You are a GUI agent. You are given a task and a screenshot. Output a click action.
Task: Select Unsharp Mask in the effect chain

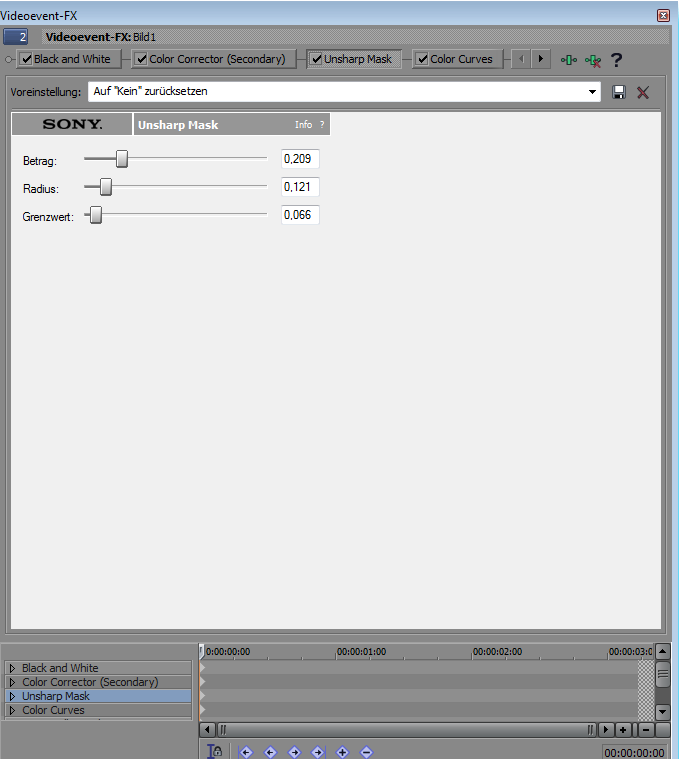pos(357,59)
